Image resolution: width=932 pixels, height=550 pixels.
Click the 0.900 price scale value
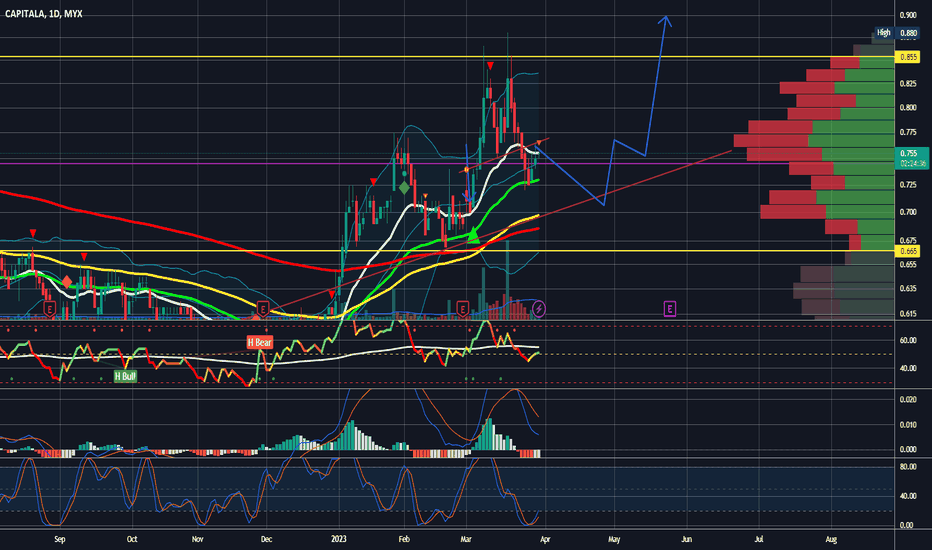pyautogui.click(x=908, y=15)
